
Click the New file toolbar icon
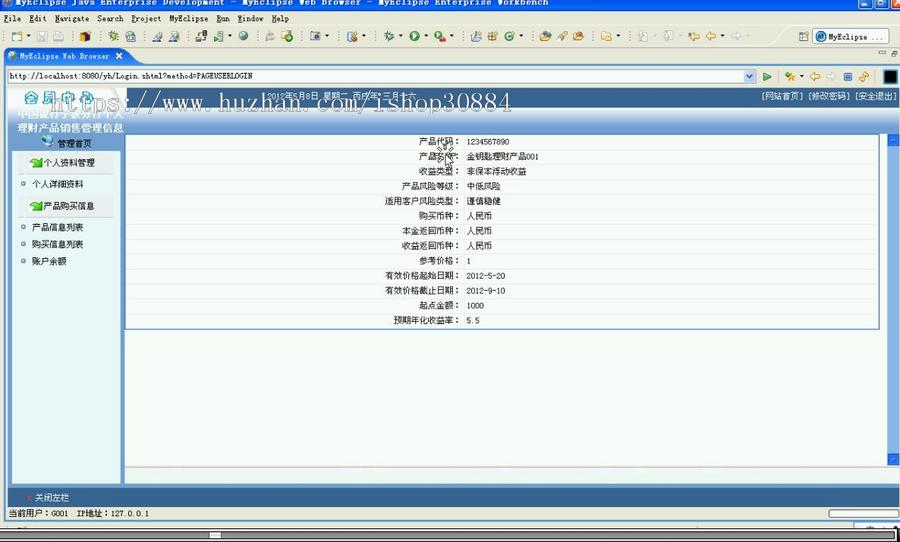[17, 36]
